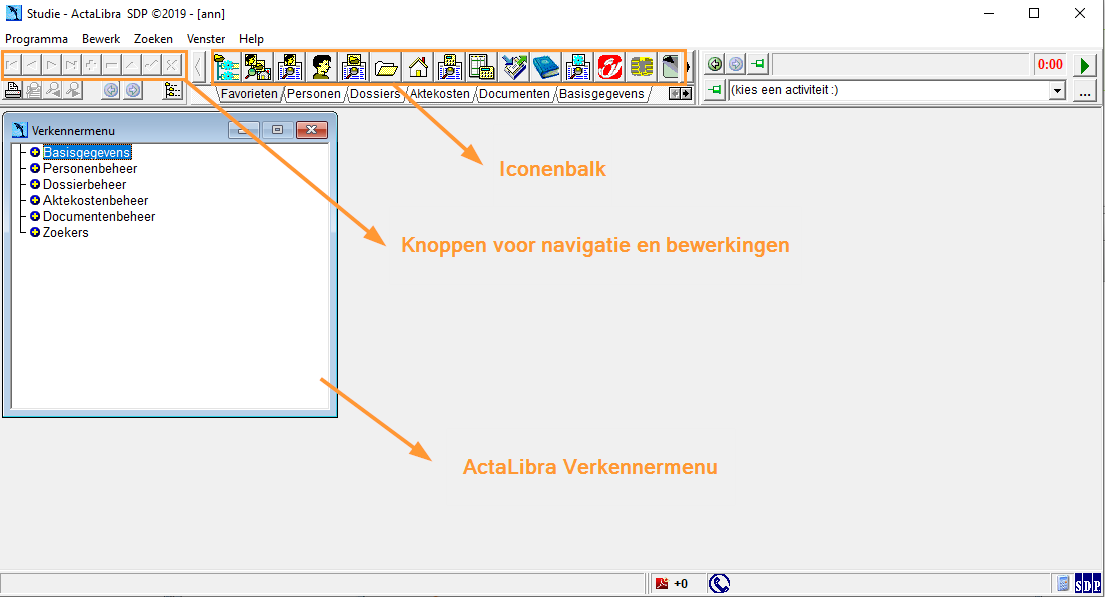Click green pin beside activity dropdown
This screenshot has width=1105, height=597.
715,90
